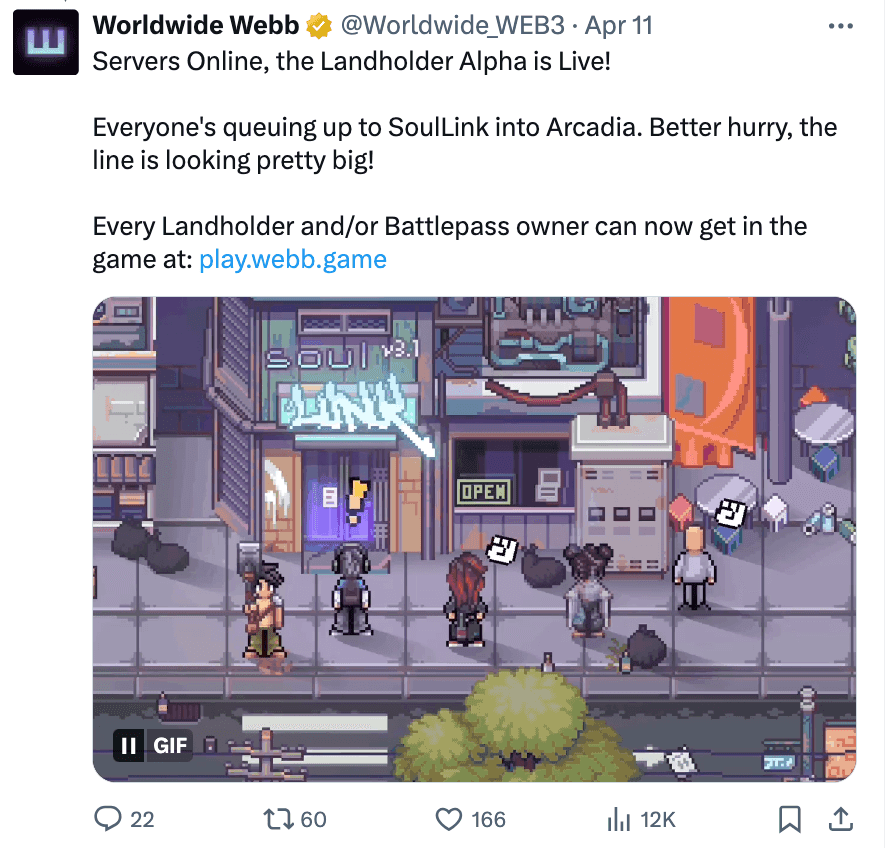Click the Worldwide Webb display name

(195, 26)
